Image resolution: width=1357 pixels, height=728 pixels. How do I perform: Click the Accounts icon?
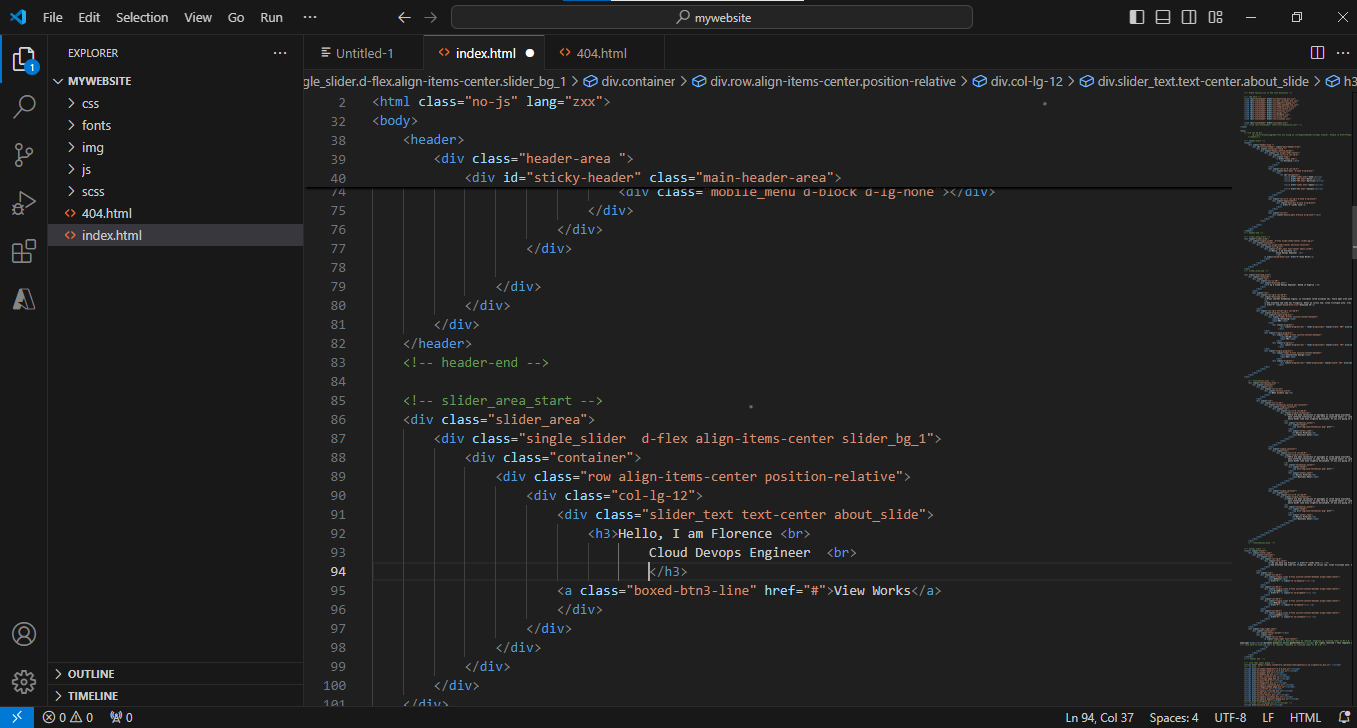tap(24, 634)
